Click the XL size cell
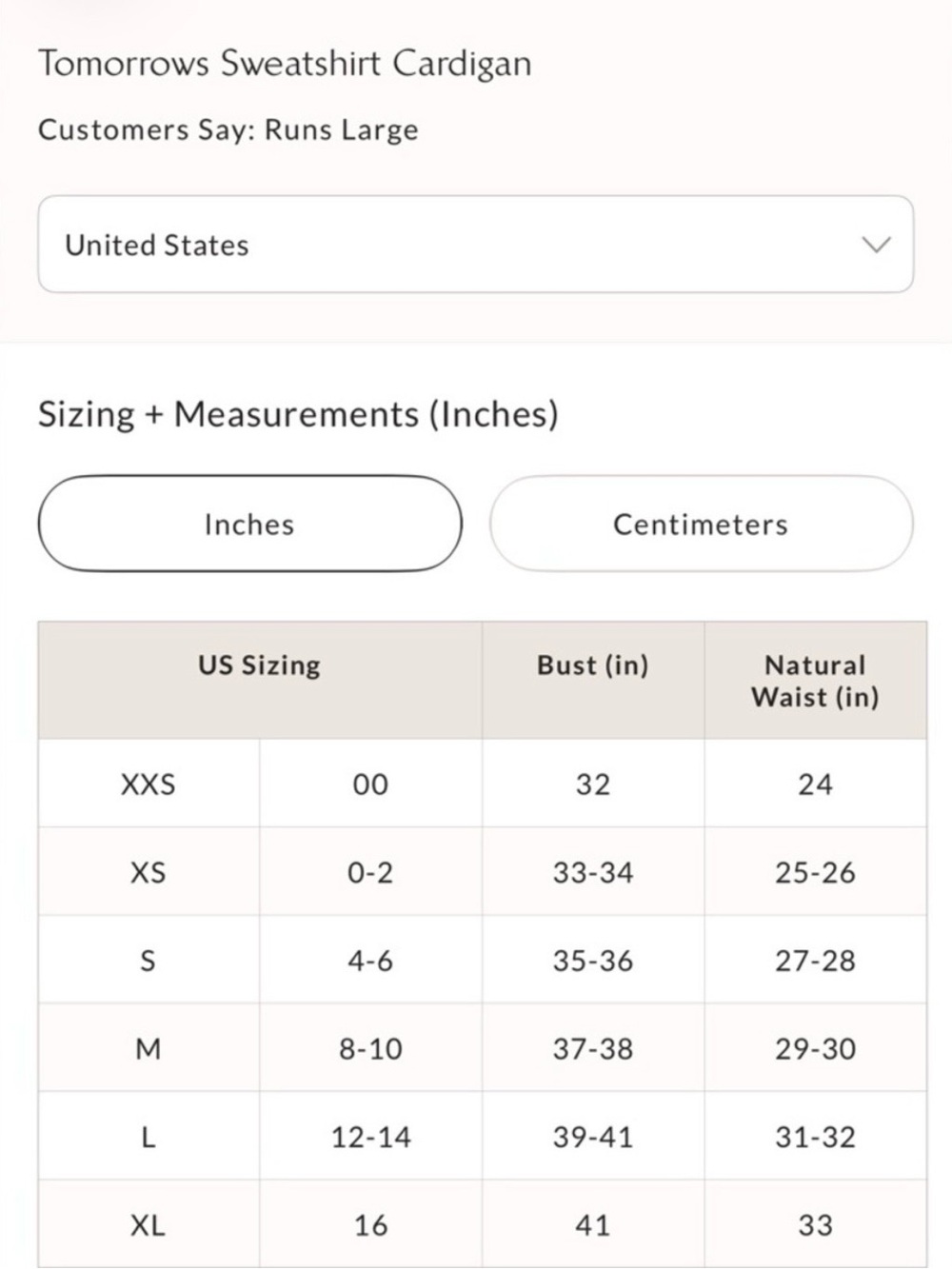952x1269 pixels. coord(149,1224)
